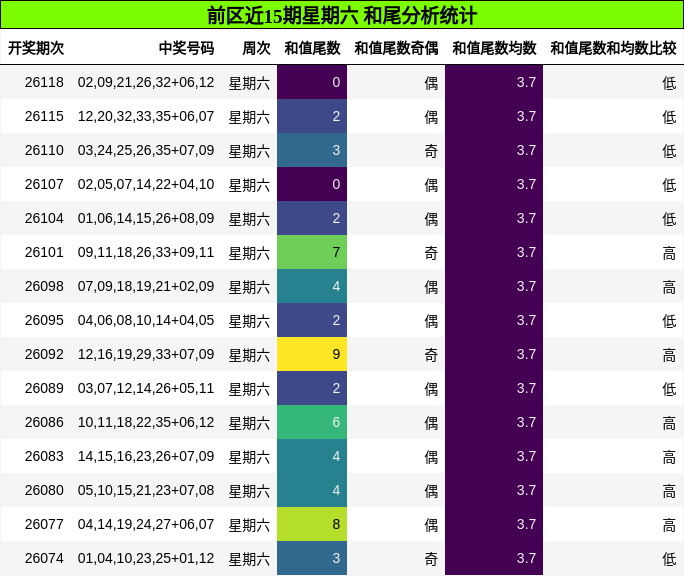Select winning numbers 04,06,08,10,14+04,05
The width and height of the screenshot is (684, 576).
coord(146,320)
